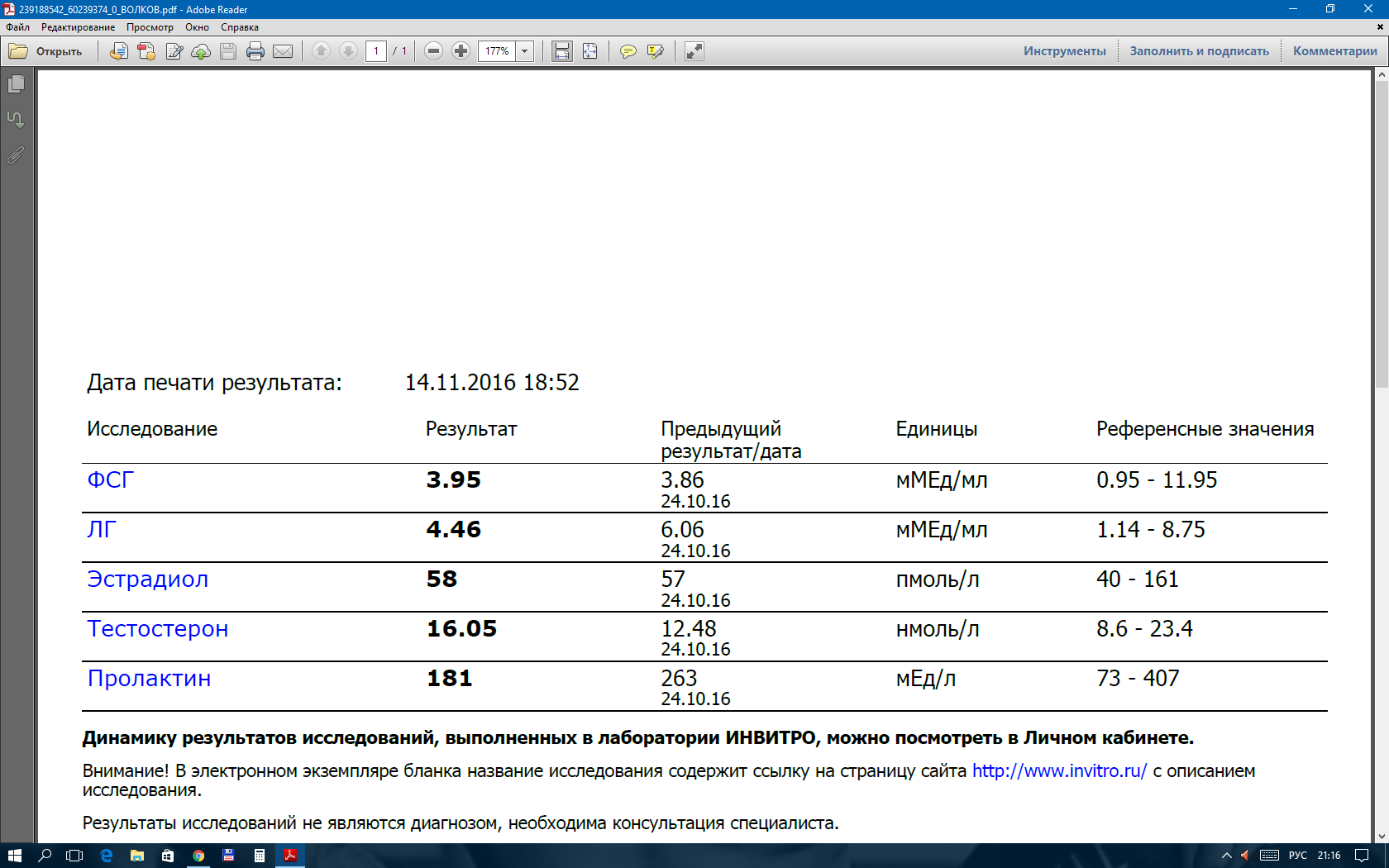Toggle read mode fullscreen view
This screenshot has height=868, width=1389.
694,51
